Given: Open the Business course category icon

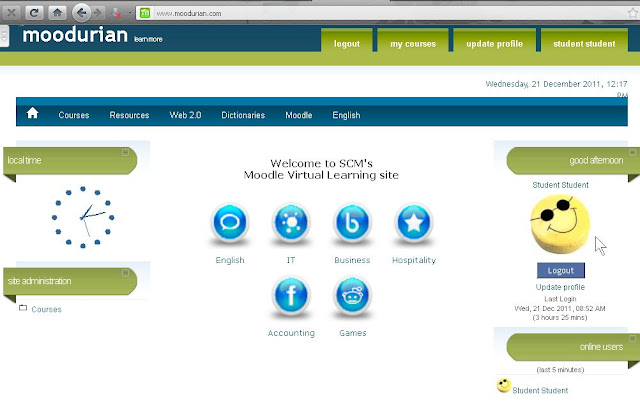Looking at the screenshot, I should 352,223.
